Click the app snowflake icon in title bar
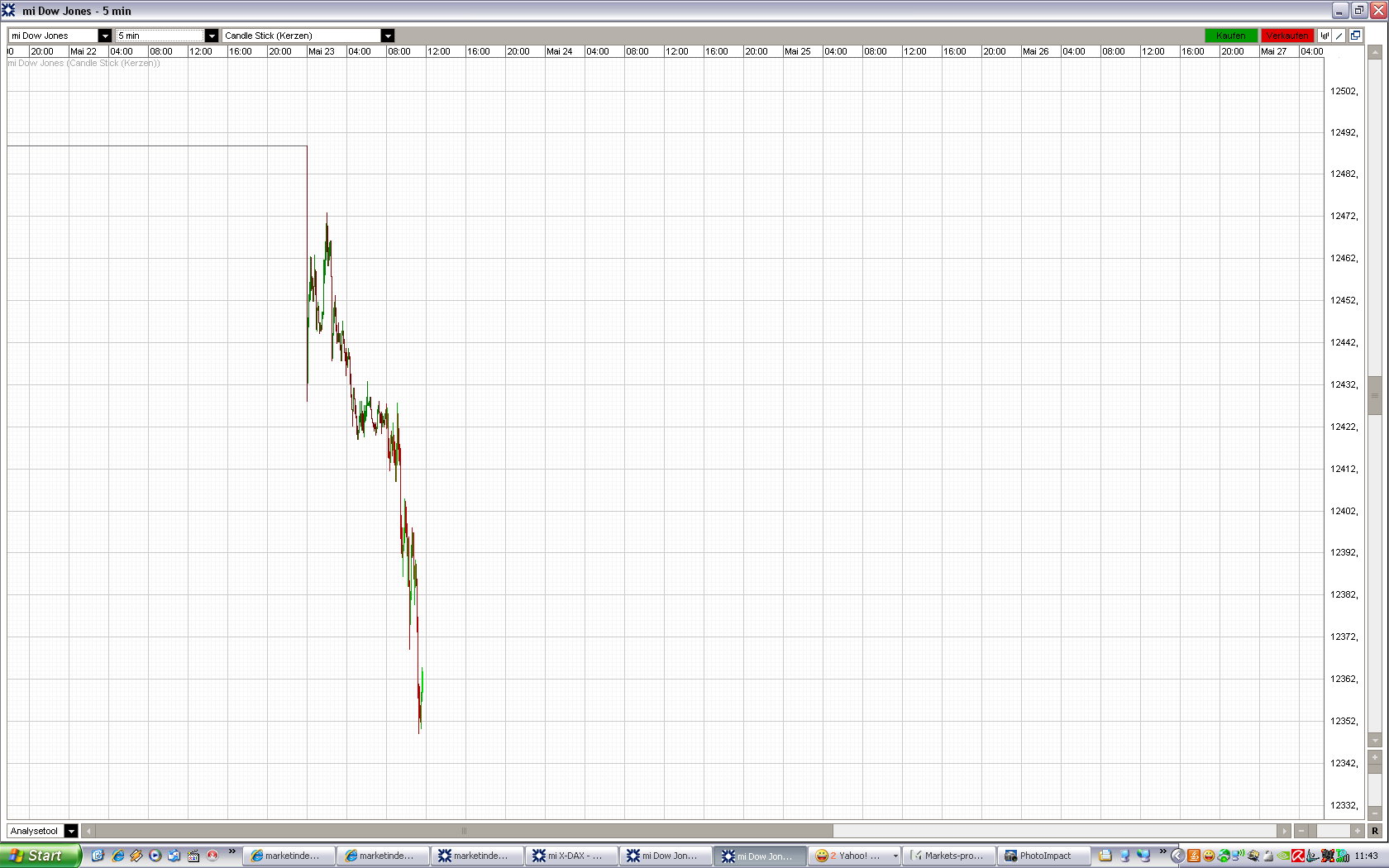The image size is (1389, 868). [x=8, y=10]
